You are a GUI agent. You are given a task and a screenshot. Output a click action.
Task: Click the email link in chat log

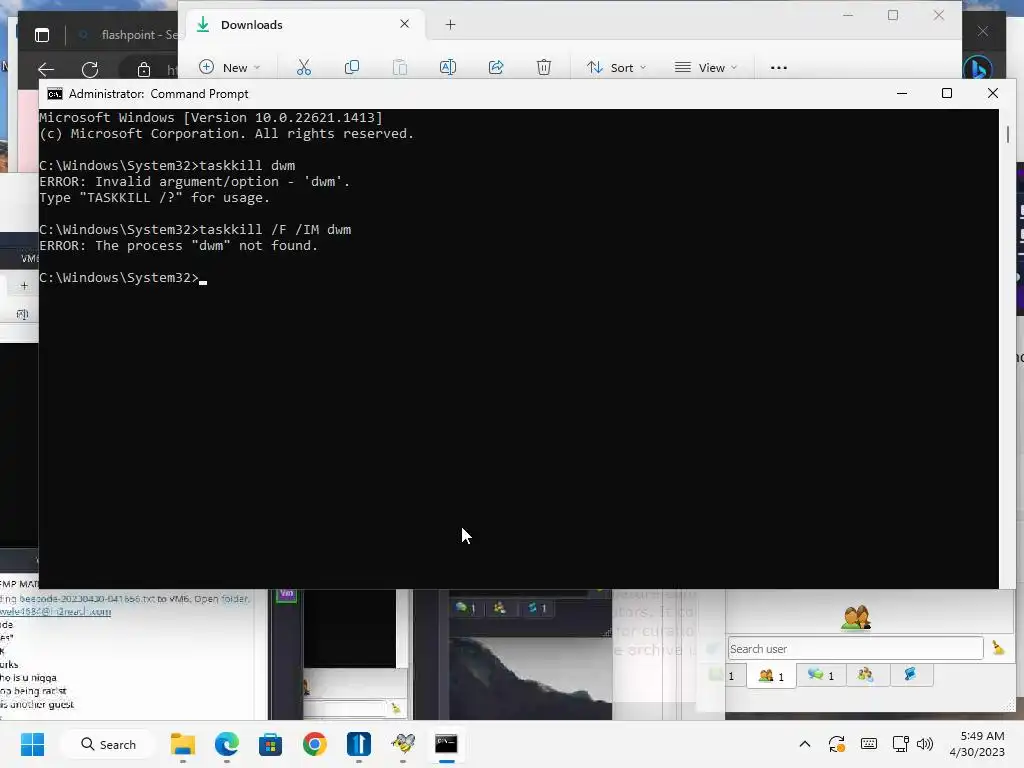[56, 612]
